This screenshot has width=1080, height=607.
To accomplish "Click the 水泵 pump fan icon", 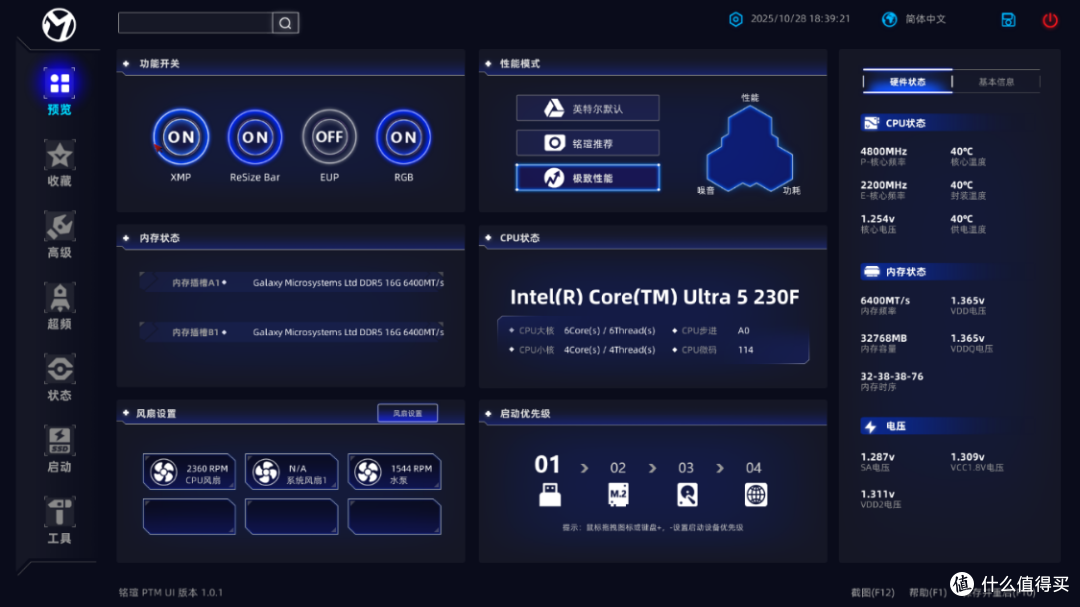I will (x=368, y=472).
